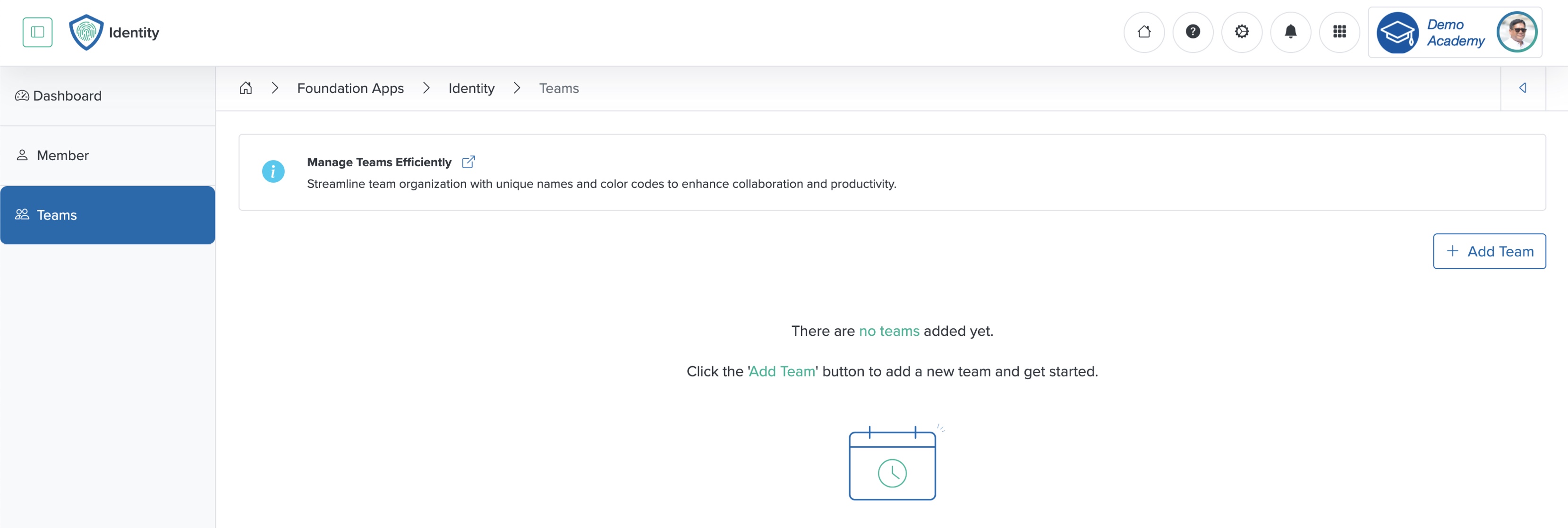1568x528 pixels.
Task: Click the Add Team button
Action: (x=1489, y=251)
